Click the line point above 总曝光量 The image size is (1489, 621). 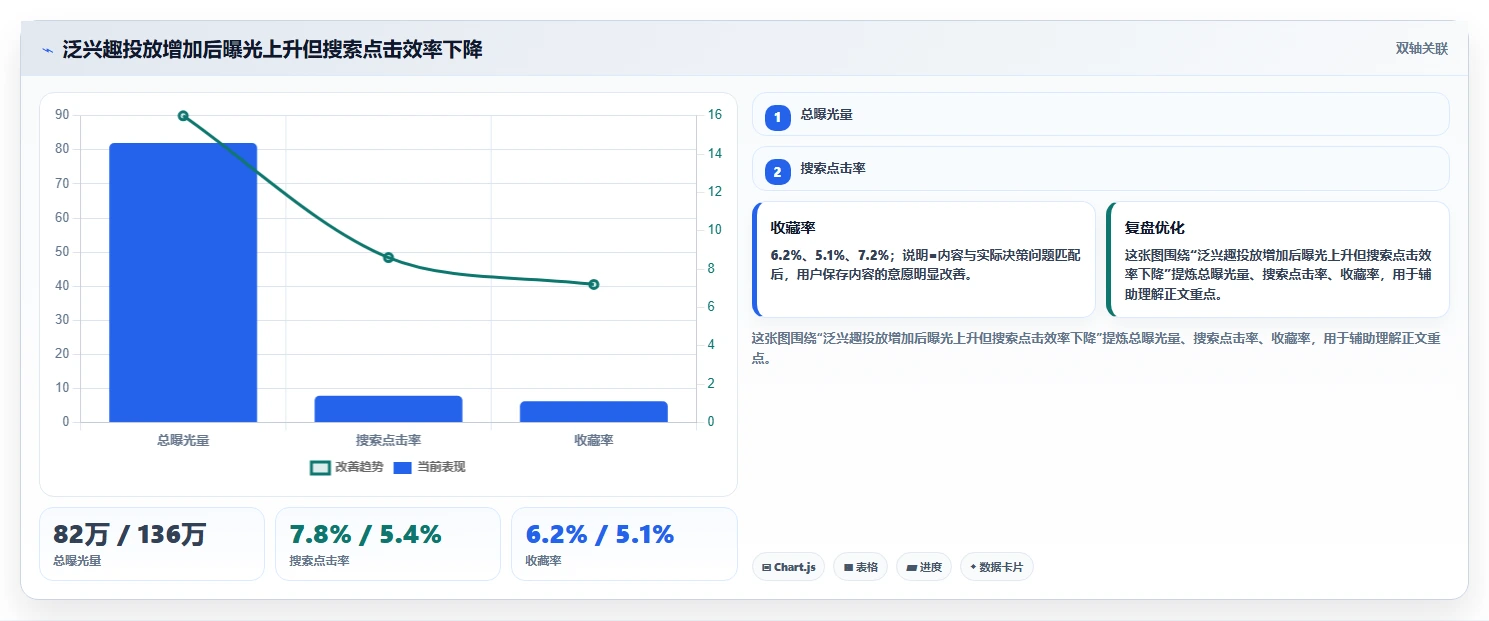pyautogui.click(x=183, y=116)
